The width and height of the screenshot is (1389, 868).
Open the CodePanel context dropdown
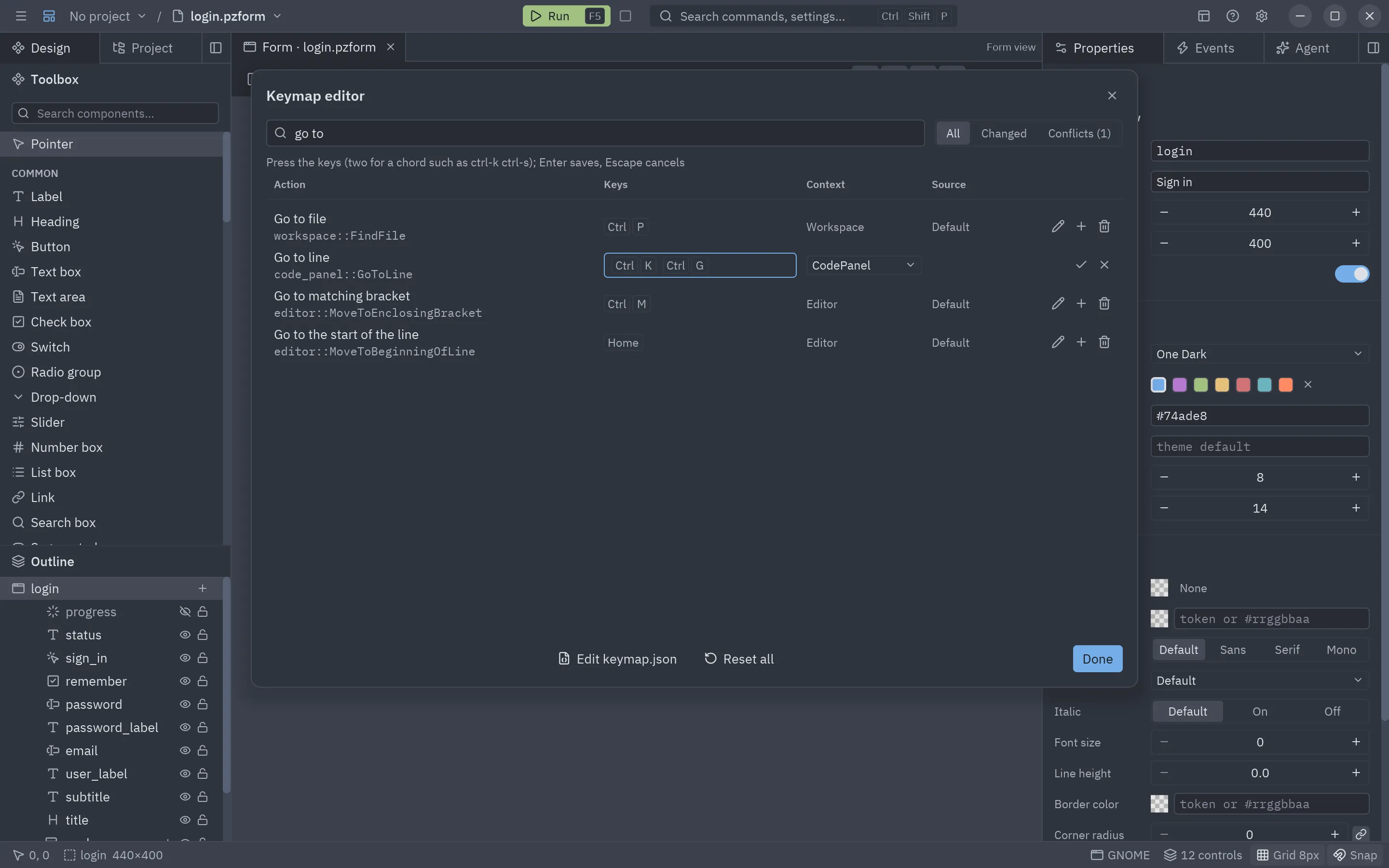tap(863, 265)
